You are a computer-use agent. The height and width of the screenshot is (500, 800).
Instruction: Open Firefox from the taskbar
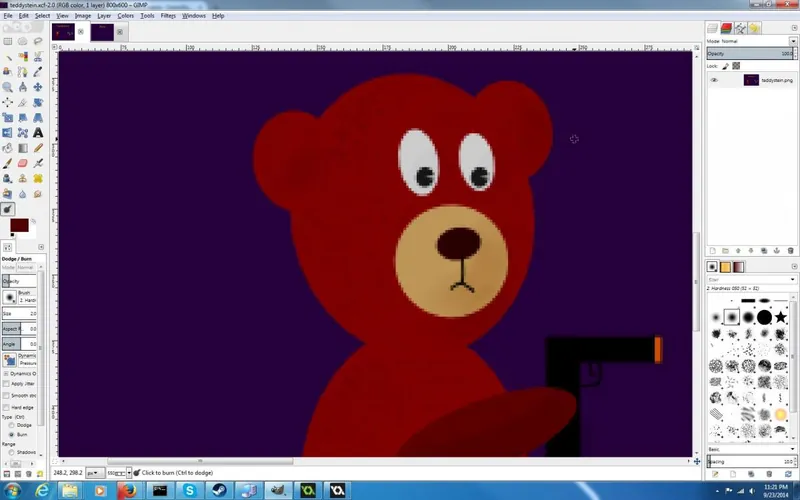(x=128, y=491)
